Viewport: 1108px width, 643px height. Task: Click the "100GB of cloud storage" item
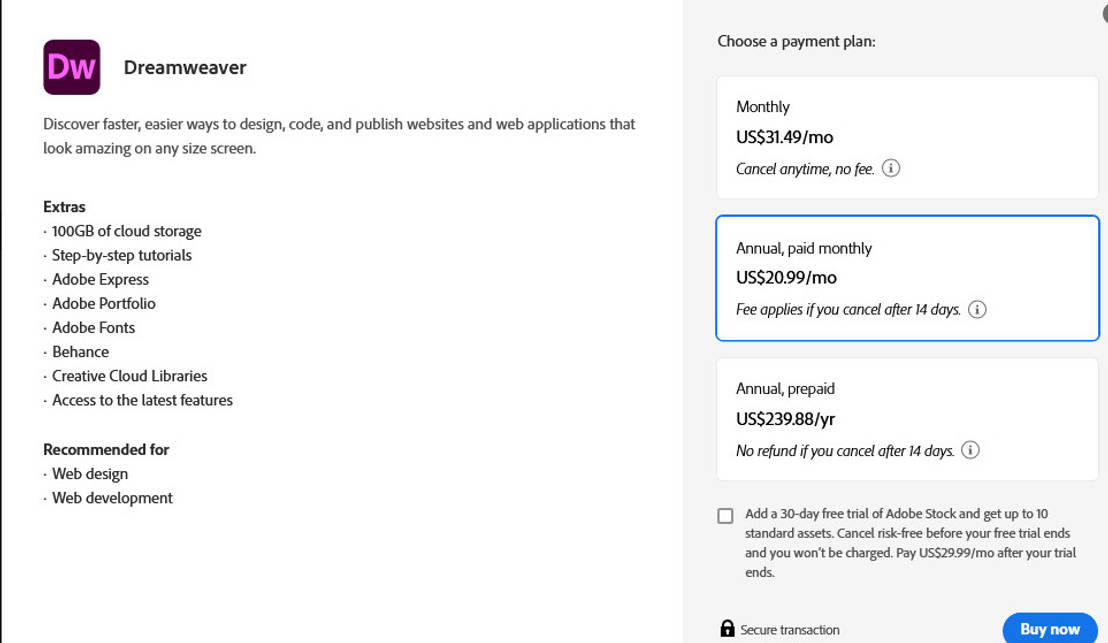click(x=127, y=231)
